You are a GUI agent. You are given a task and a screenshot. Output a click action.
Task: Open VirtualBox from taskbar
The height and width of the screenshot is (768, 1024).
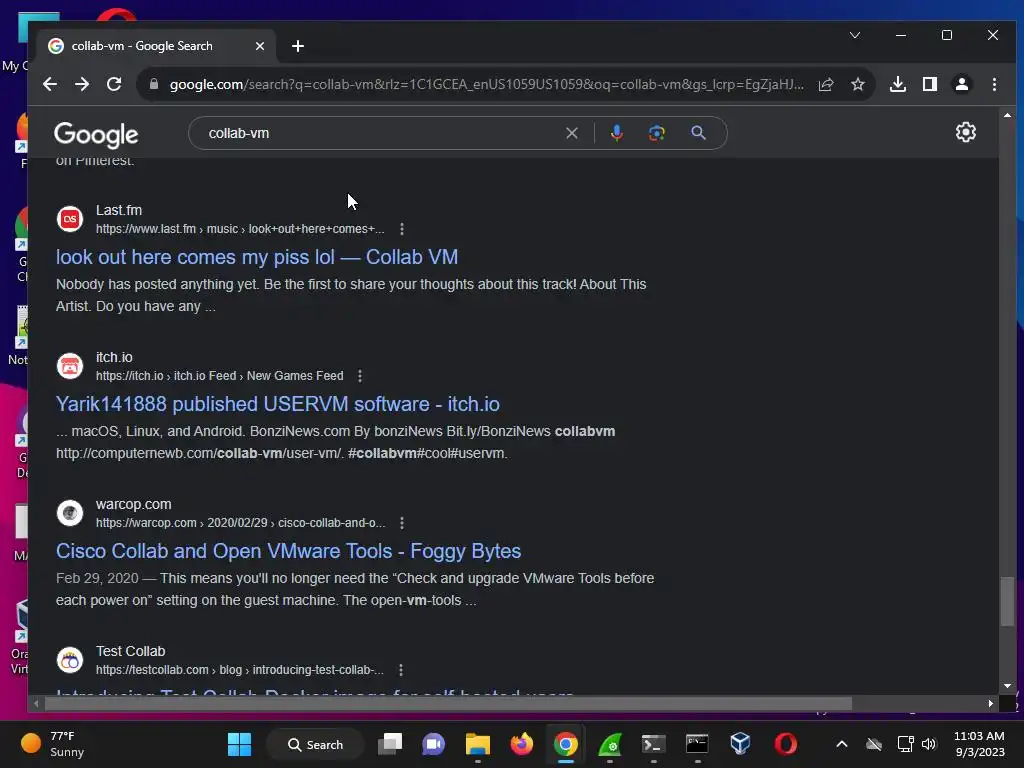741,744
